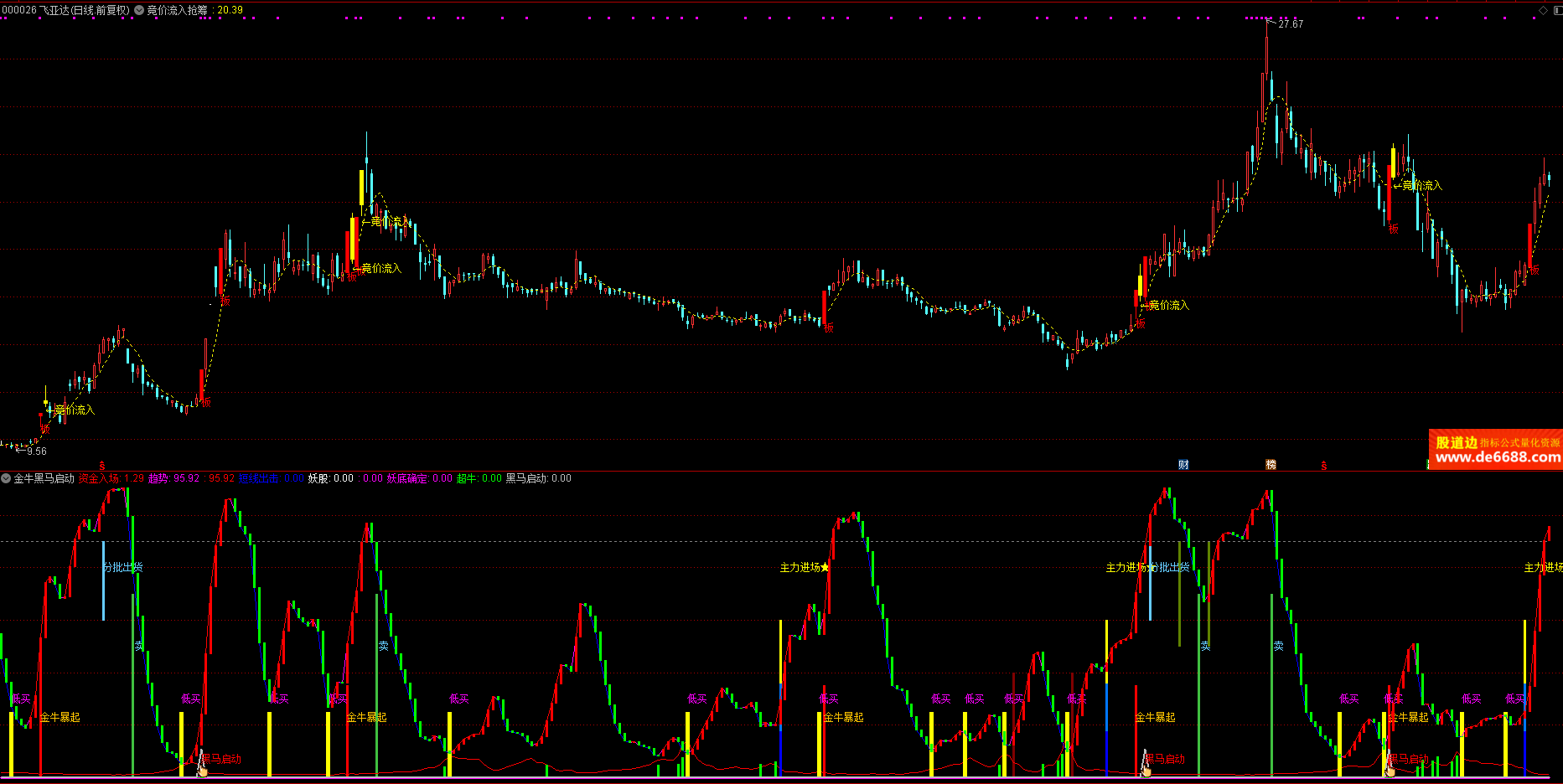Click the 超牛: 0.00 value
Image resolution: width=1563 pixels, height=784 pixels.
pos(479,478)
